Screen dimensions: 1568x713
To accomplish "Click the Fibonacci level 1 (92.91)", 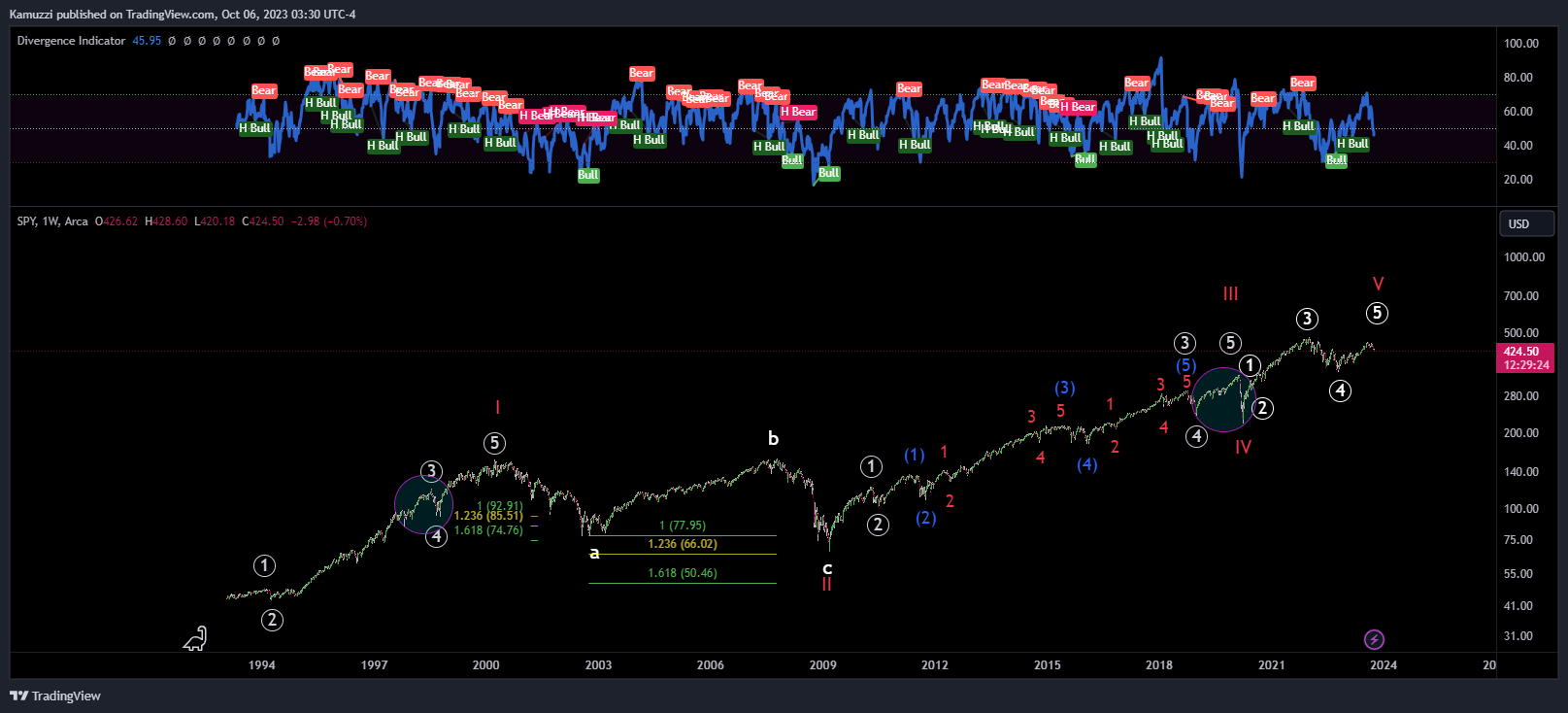I will coord(500,506).
